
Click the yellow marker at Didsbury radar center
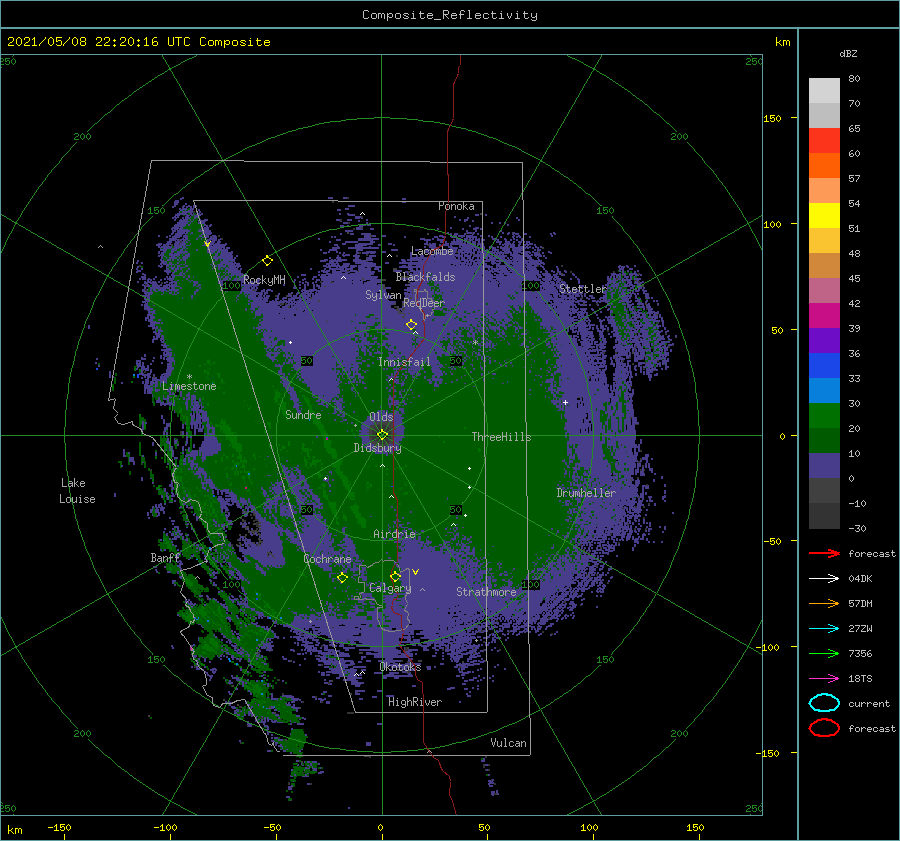click(x=382, y=435)
